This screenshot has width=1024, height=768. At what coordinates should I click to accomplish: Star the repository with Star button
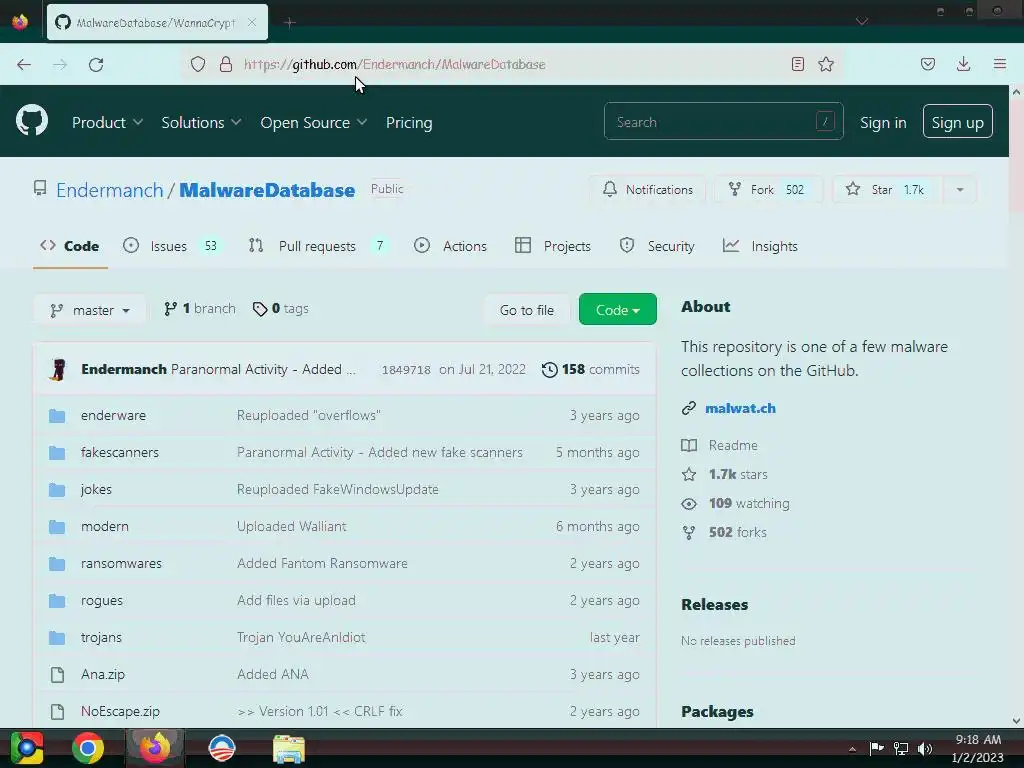[x=887, y=189]
